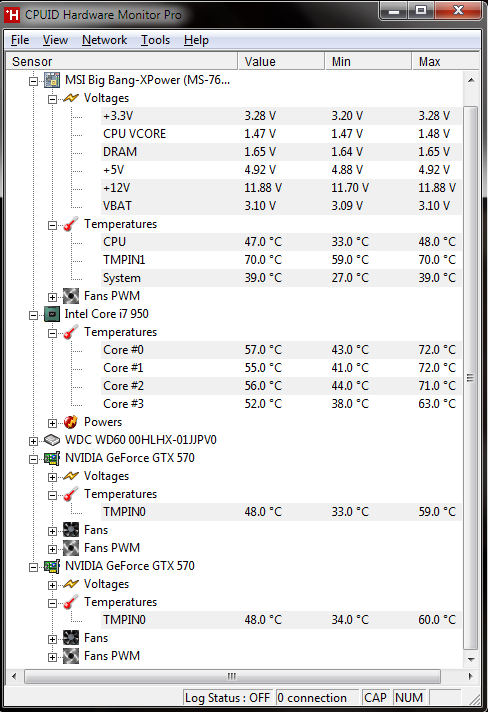The height and width of the screenshot is (712, 488).
Task: Click the Powers flame icon
Action: (x=71, y=422)
